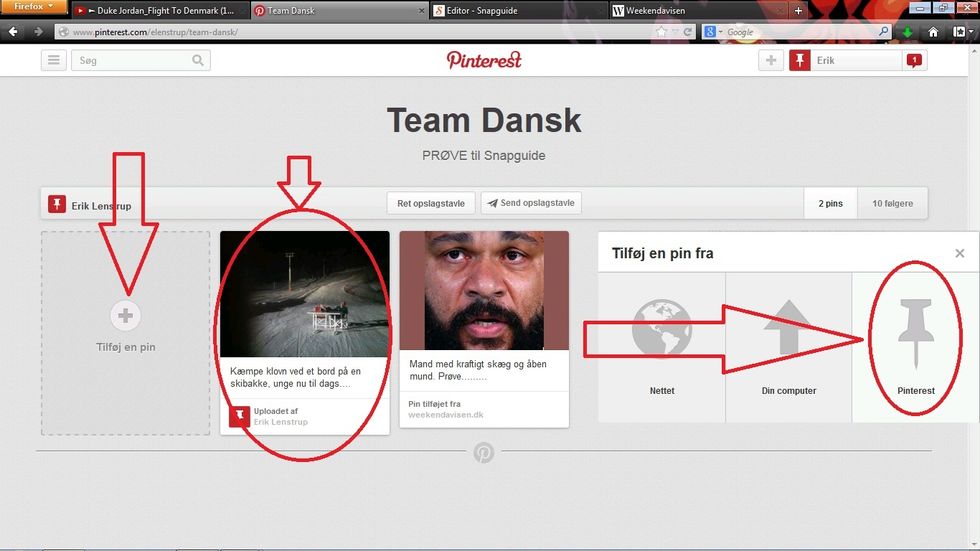
Task: Click the Pinterest logo
Action: 484,60
